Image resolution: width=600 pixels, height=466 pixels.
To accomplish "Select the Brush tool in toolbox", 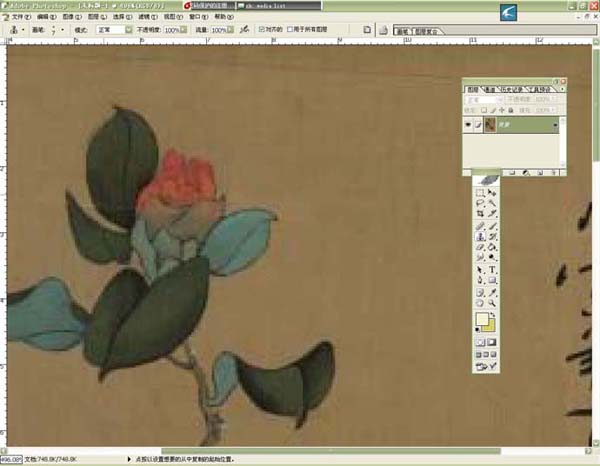I will pos(492,226).
